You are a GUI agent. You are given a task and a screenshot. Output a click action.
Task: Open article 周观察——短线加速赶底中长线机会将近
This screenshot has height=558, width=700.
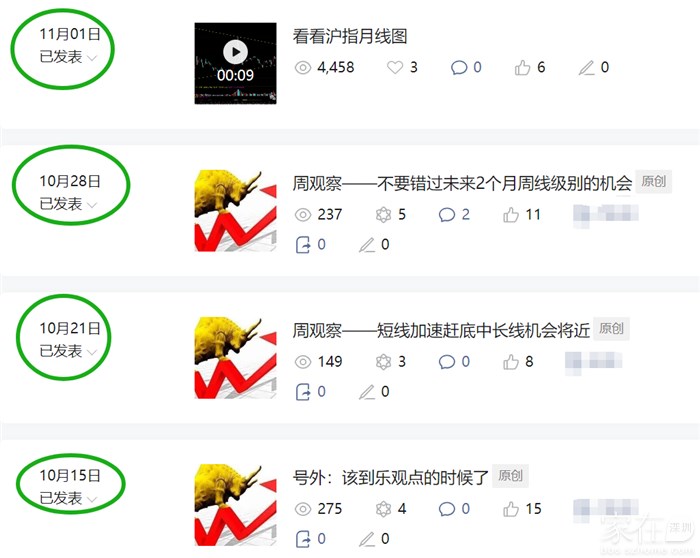[x=441, y=330]
